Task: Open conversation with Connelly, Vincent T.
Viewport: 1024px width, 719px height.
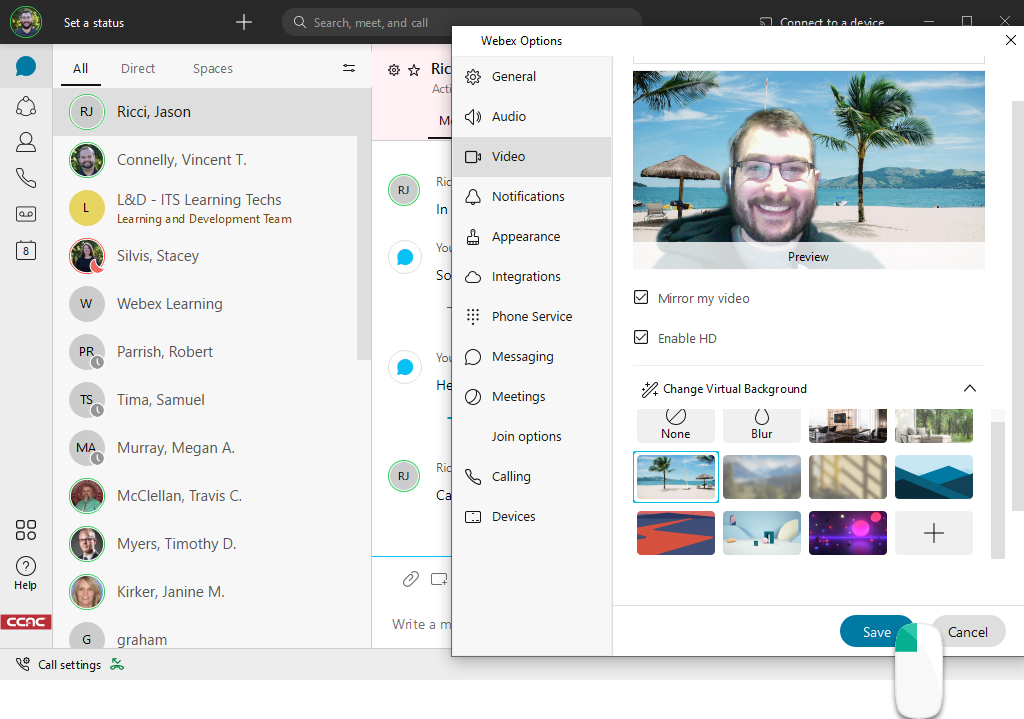Action: tap(205, 160)
